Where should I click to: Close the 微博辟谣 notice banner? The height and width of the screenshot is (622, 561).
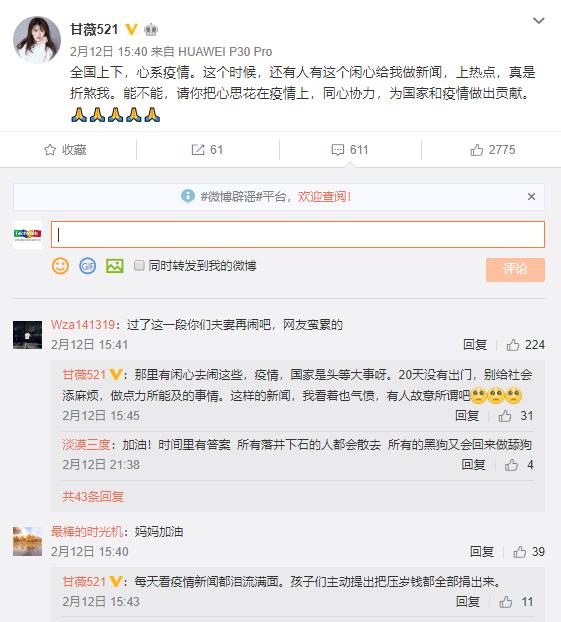click(x=531, y=196)
